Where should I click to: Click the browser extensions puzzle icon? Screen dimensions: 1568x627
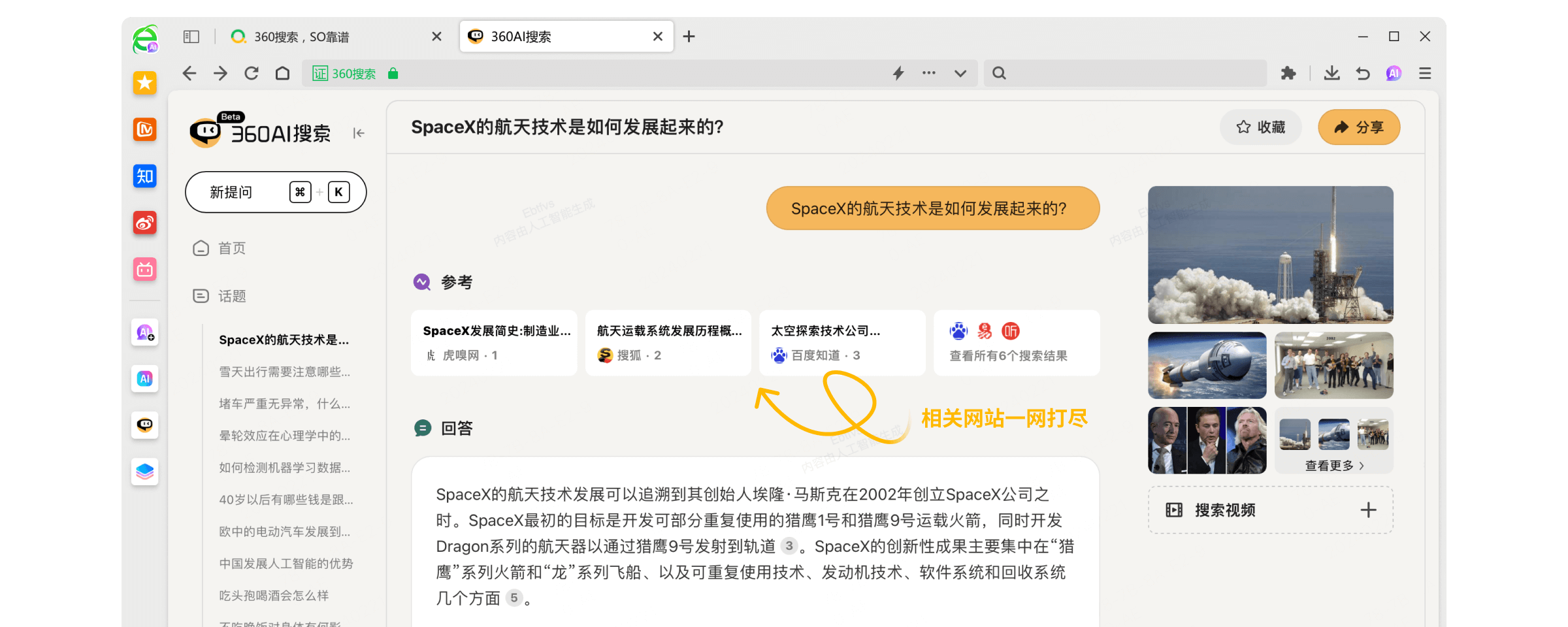[1288, 73]
